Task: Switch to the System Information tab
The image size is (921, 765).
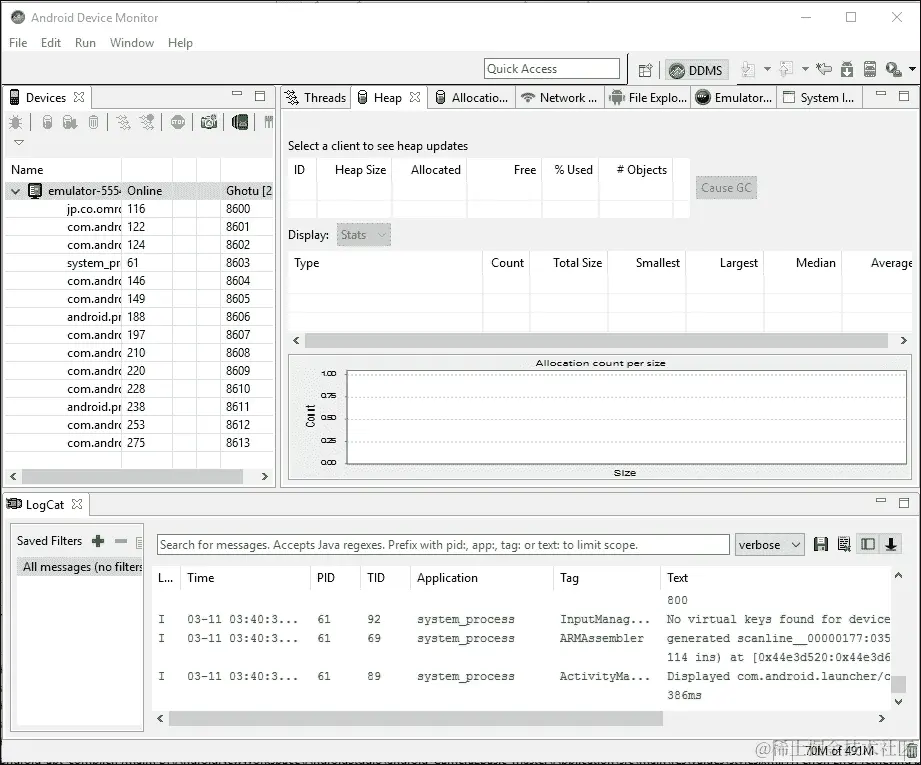Action: point(820,98)
